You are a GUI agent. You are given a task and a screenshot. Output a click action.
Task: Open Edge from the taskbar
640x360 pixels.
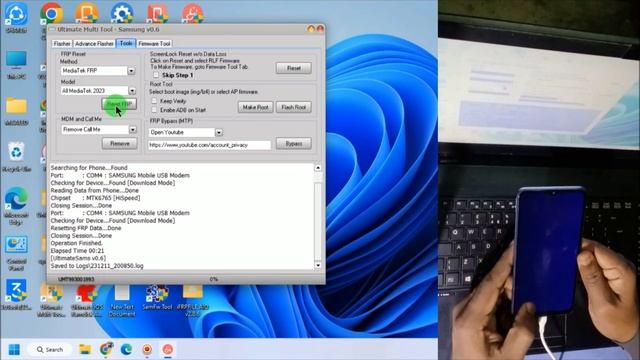pyautogui.click(x=127, y=349)
